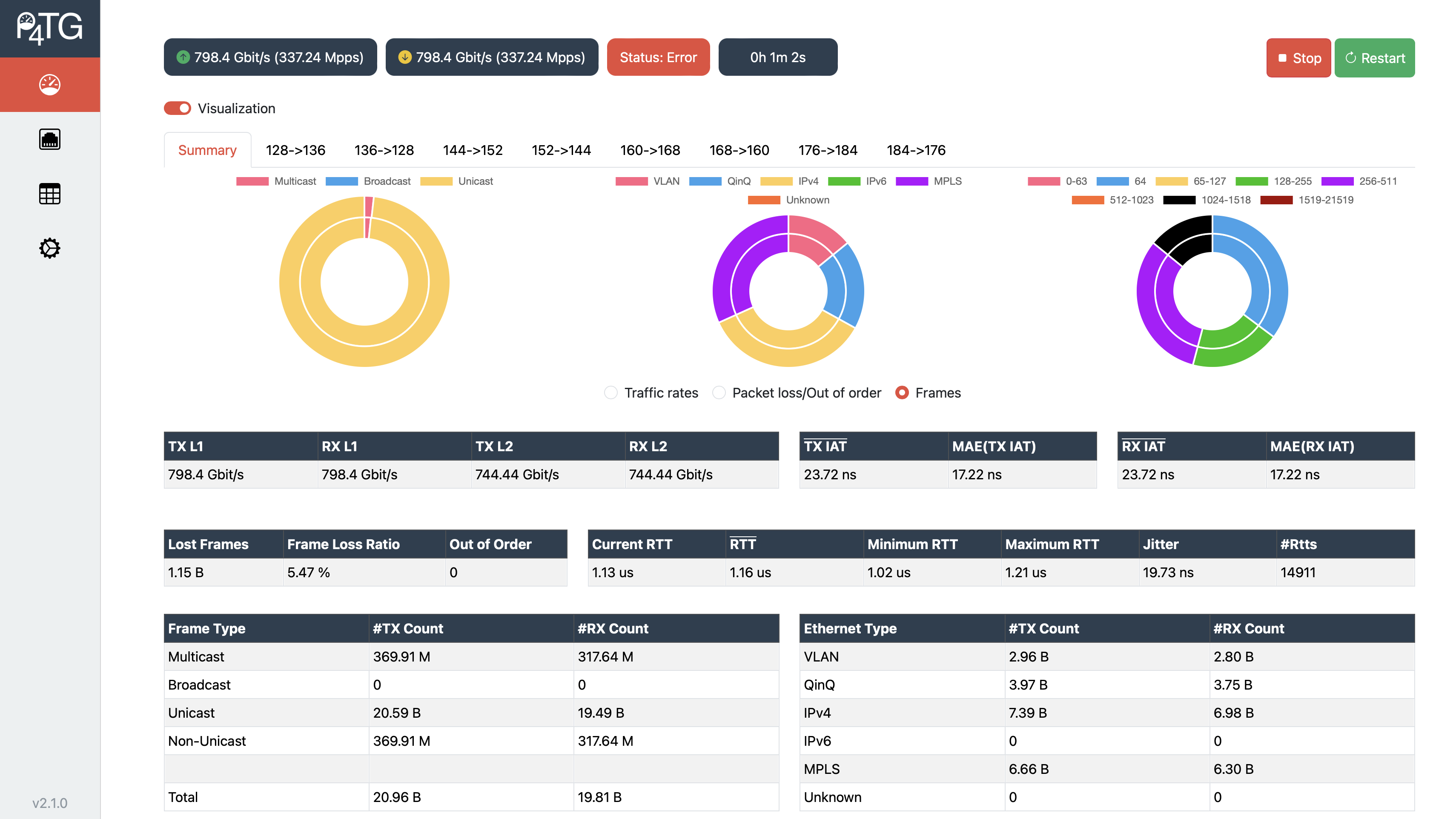This screenshot has height=819, width=1456.
Task: Switch to the 144->152 tab
Action: click(x=473, y=150)
